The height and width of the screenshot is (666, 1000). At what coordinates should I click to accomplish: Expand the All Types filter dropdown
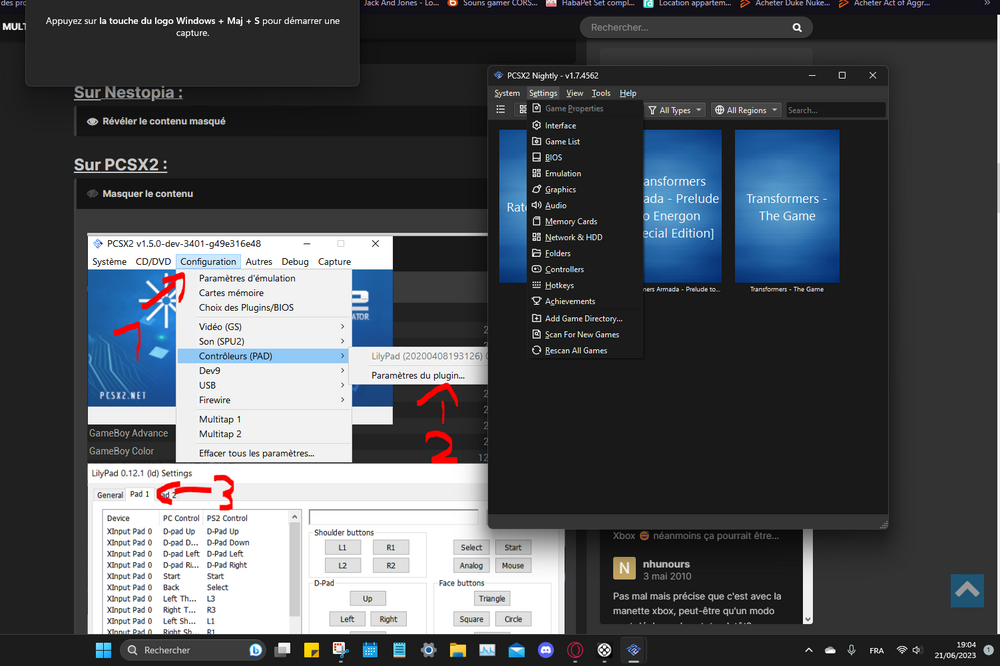pyautogui.click(x=675, y=110)
